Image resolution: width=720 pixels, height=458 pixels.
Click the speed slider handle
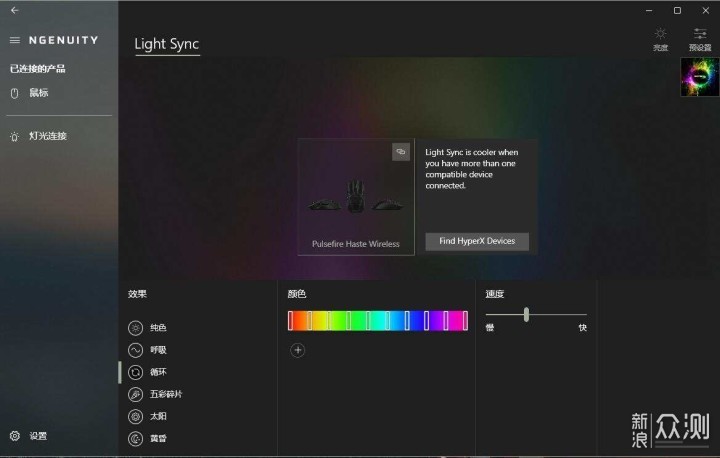526,315
